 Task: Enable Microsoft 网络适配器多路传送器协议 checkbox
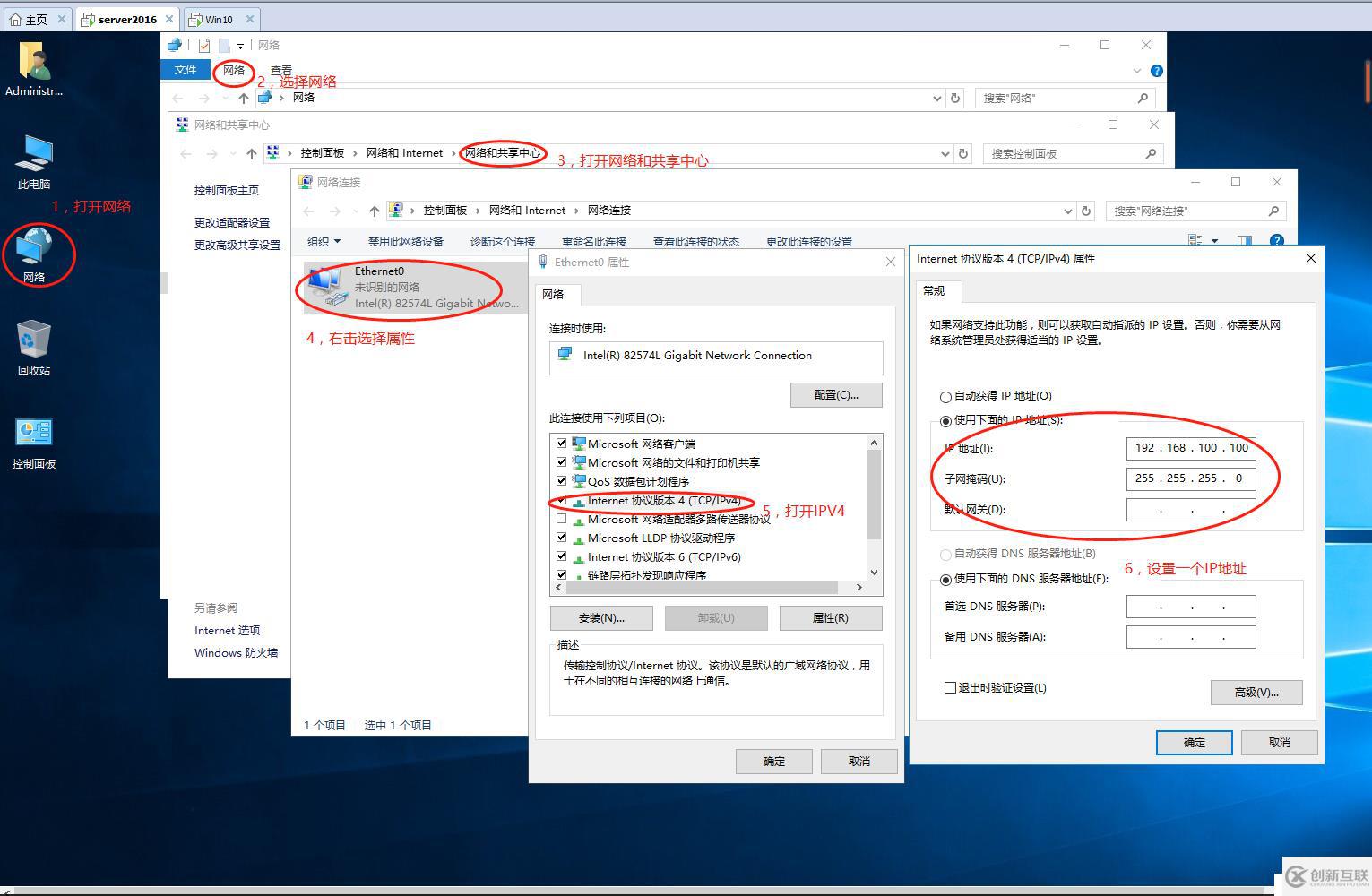click(x=561, y=518)
